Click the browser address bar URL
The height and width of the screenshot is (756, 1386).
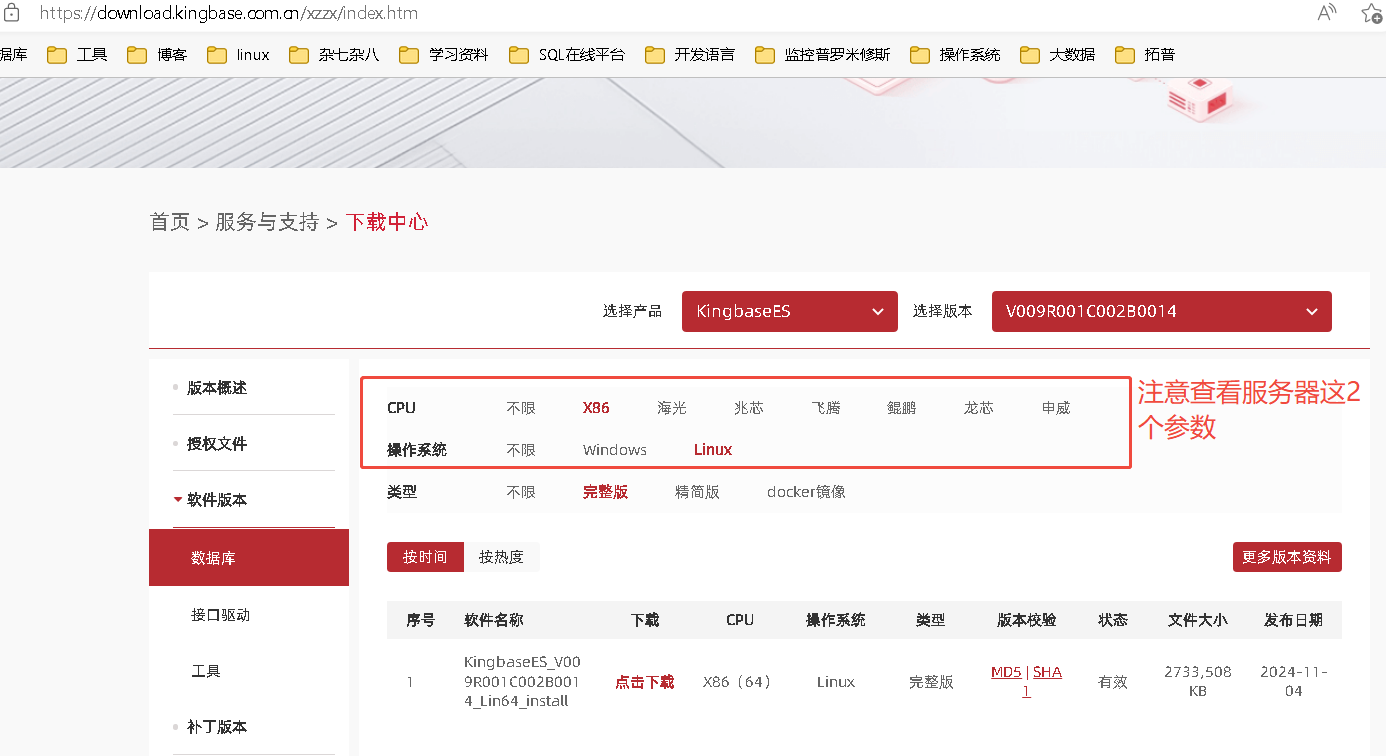[229, 13]
